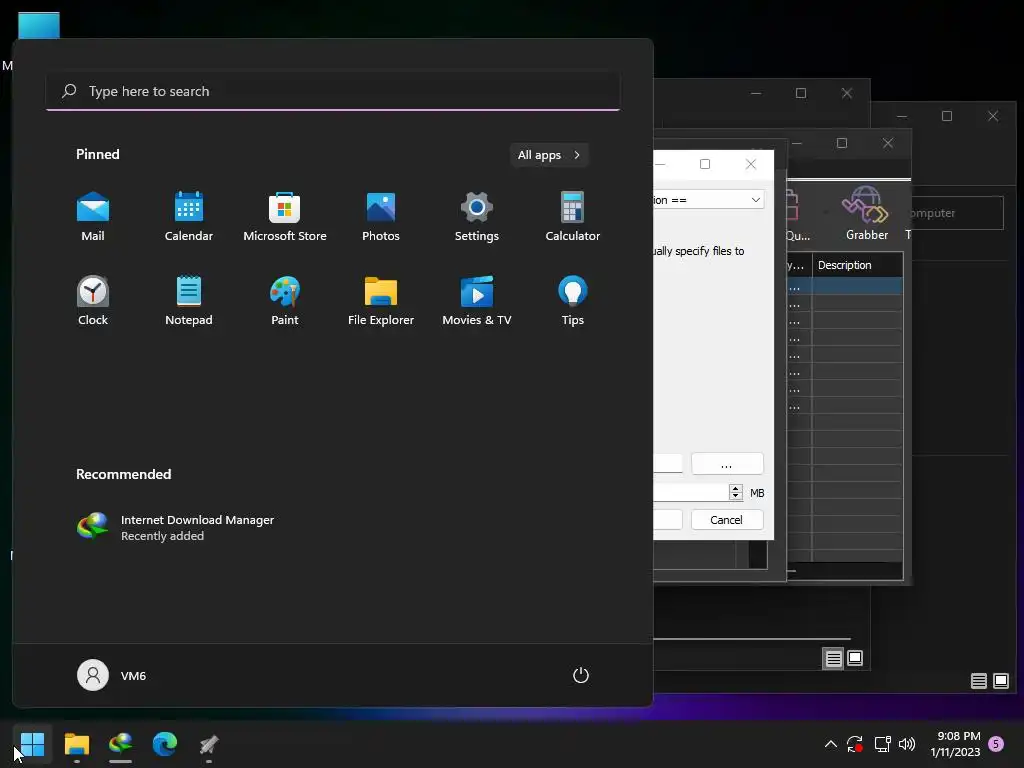Open recommended Internet Download Manager

click(x=175, y=527)
